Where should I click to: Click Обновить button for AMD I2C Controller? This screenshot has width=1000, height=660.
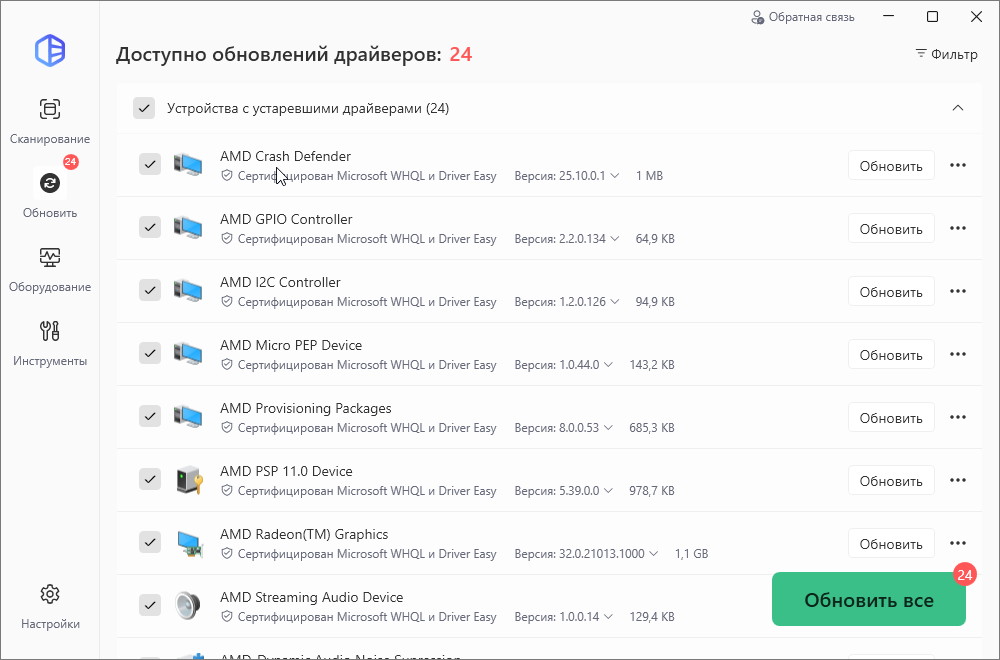coord(891,292)
